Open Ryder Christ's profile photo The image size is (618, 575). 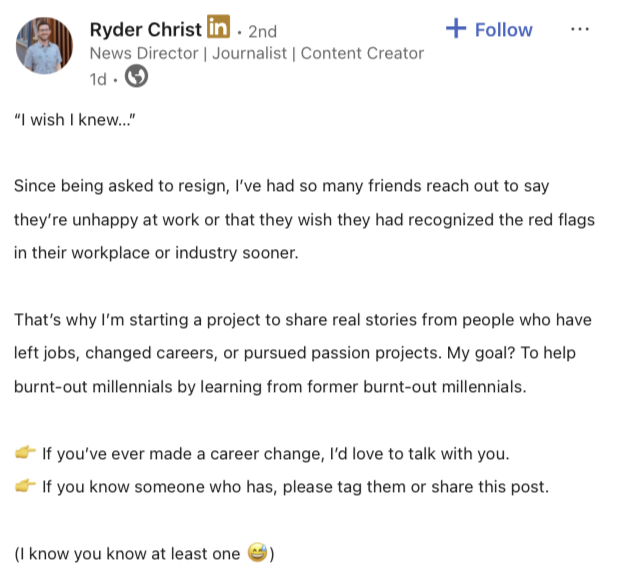tap(45, 46)
